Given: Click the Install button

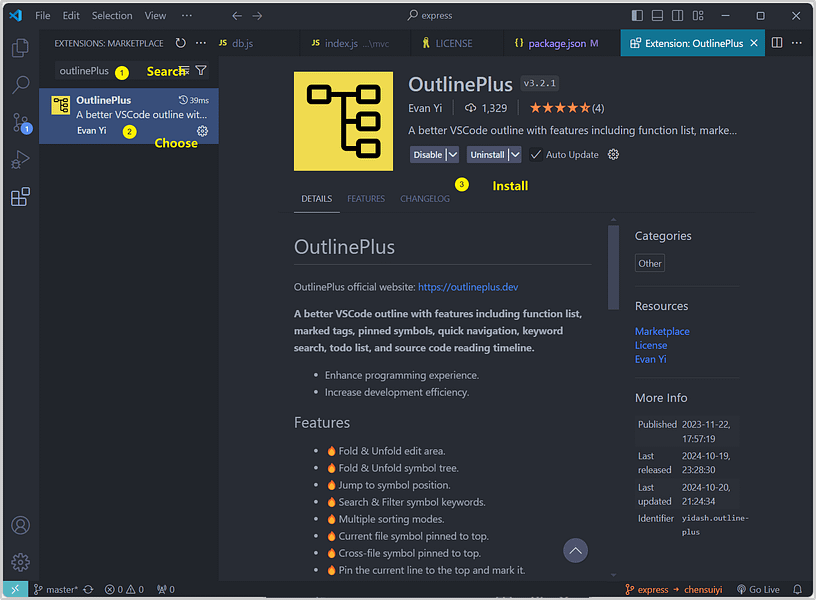Looking at the screenshot, I should 510,185.
